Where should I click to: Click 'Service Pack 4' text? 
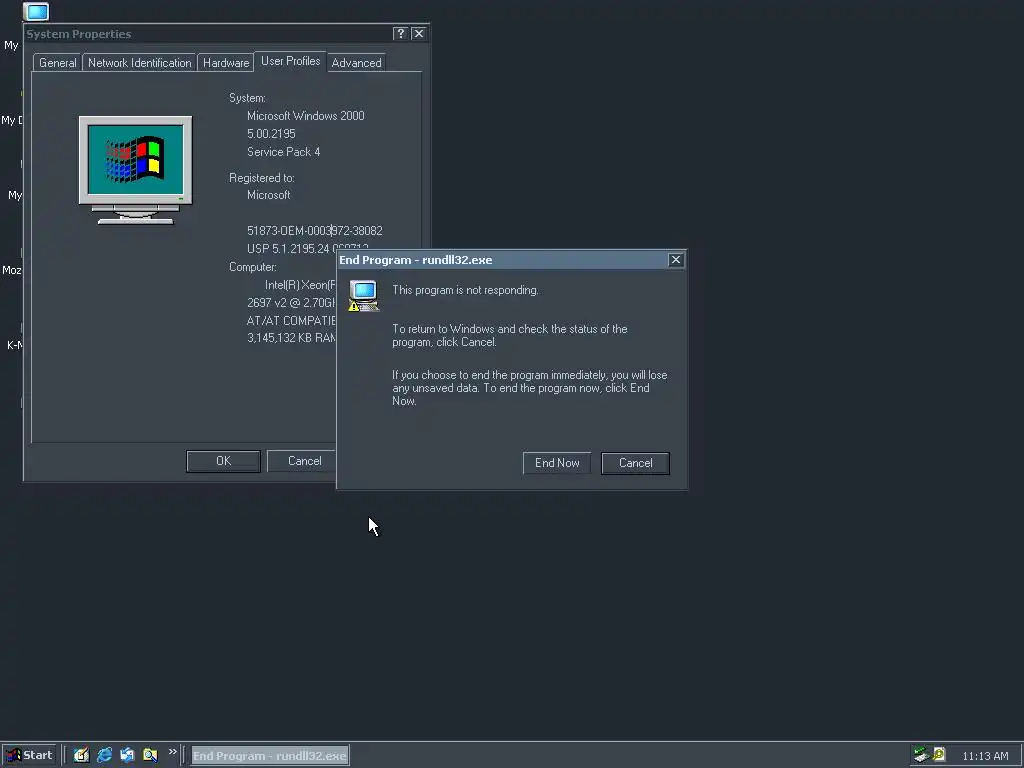[283, 152]
